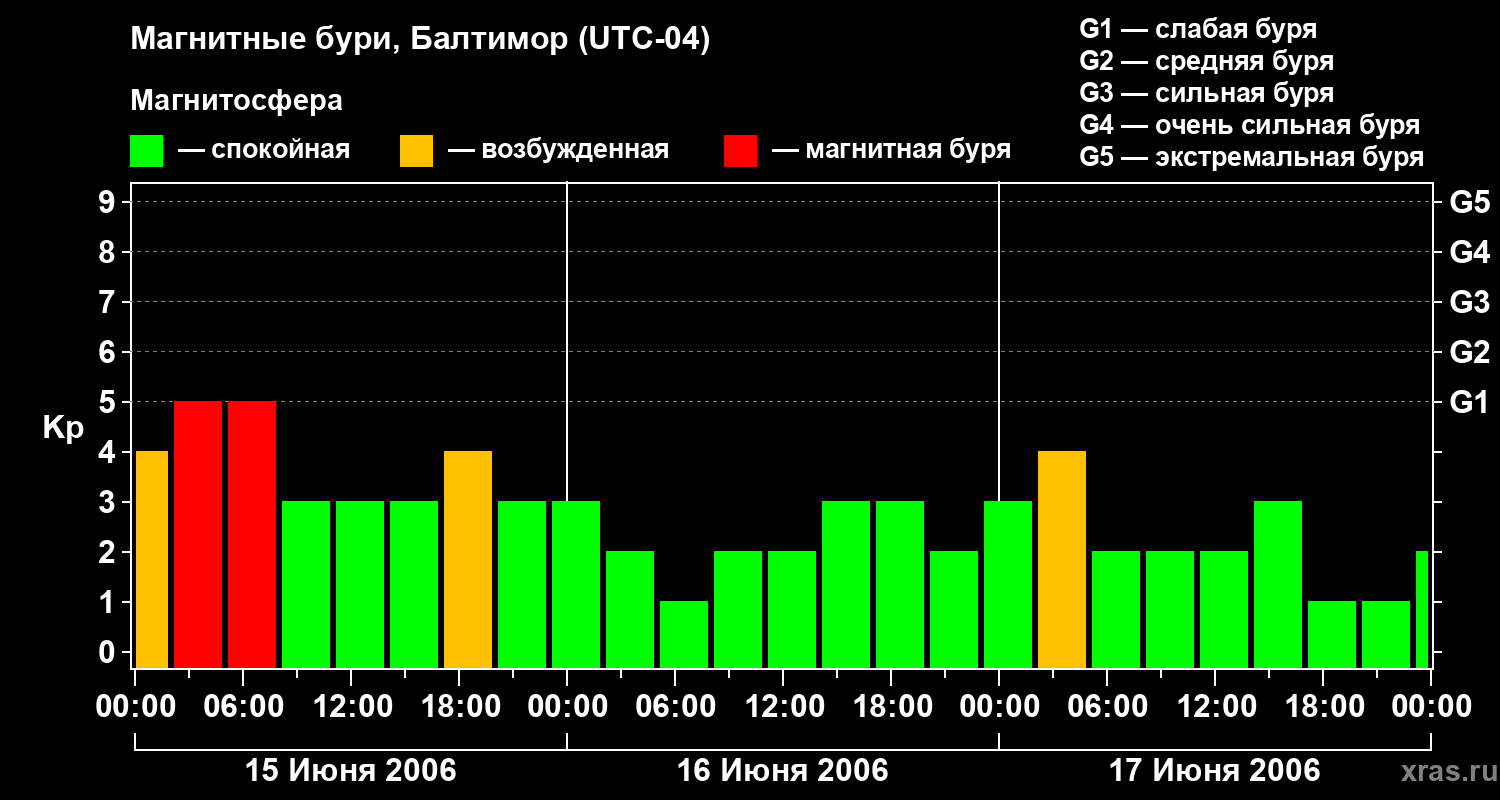Click the 'G3 — сильная буря' legend line

click(1207, 93)
